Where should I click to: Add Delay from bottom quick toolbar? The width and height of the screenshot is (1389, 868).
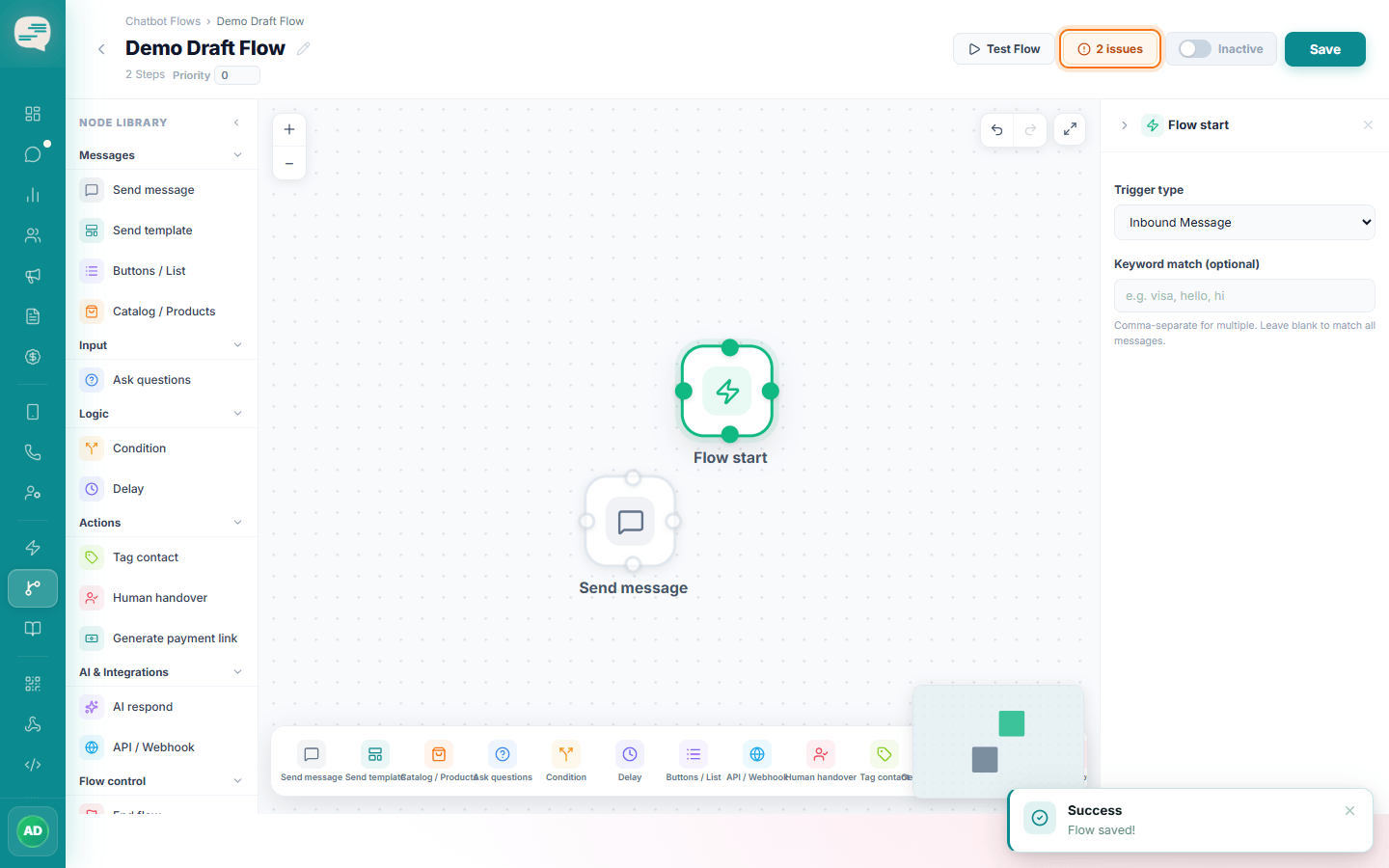pos(630,761)
